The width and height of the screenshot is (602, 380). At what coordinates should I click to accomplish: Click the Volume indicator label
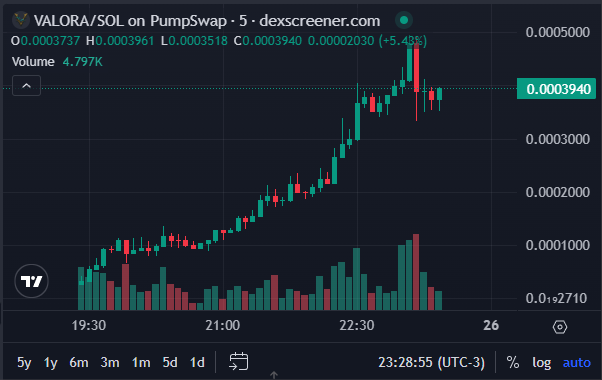[33, 61]
